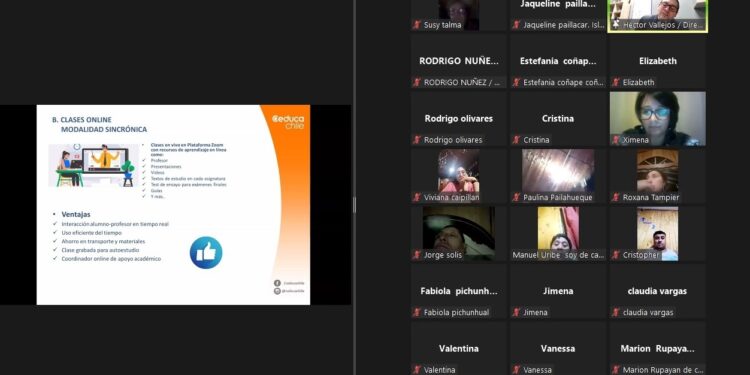The width and height of the screenshot is (750, 375).
Task: Click large 'Rodrigo olivares' name in tile center
Action: click(x=459, y=118)
